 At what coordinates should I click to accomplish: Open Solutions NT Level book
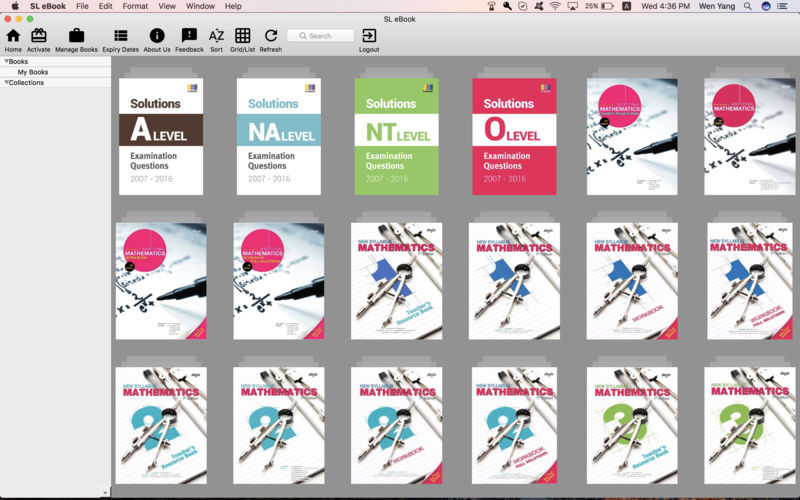396,136
